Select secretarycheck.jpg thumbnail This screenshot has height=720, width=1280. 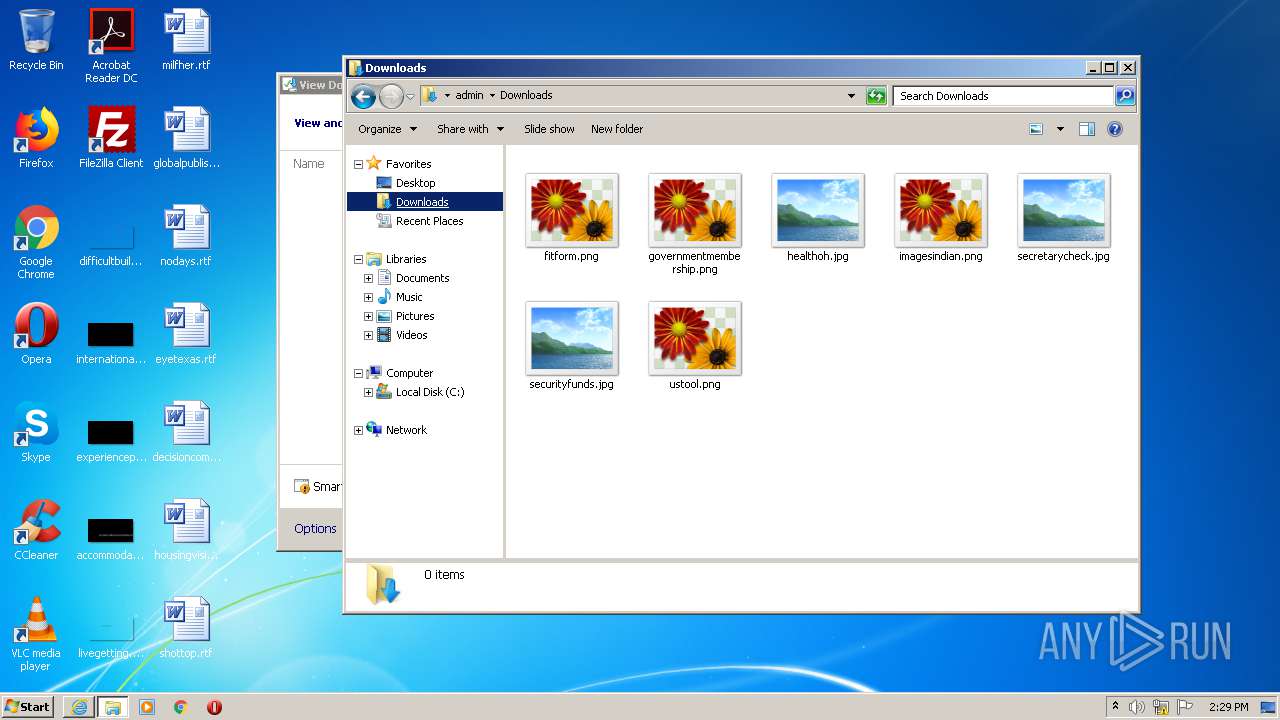[x=1064, y=217]
